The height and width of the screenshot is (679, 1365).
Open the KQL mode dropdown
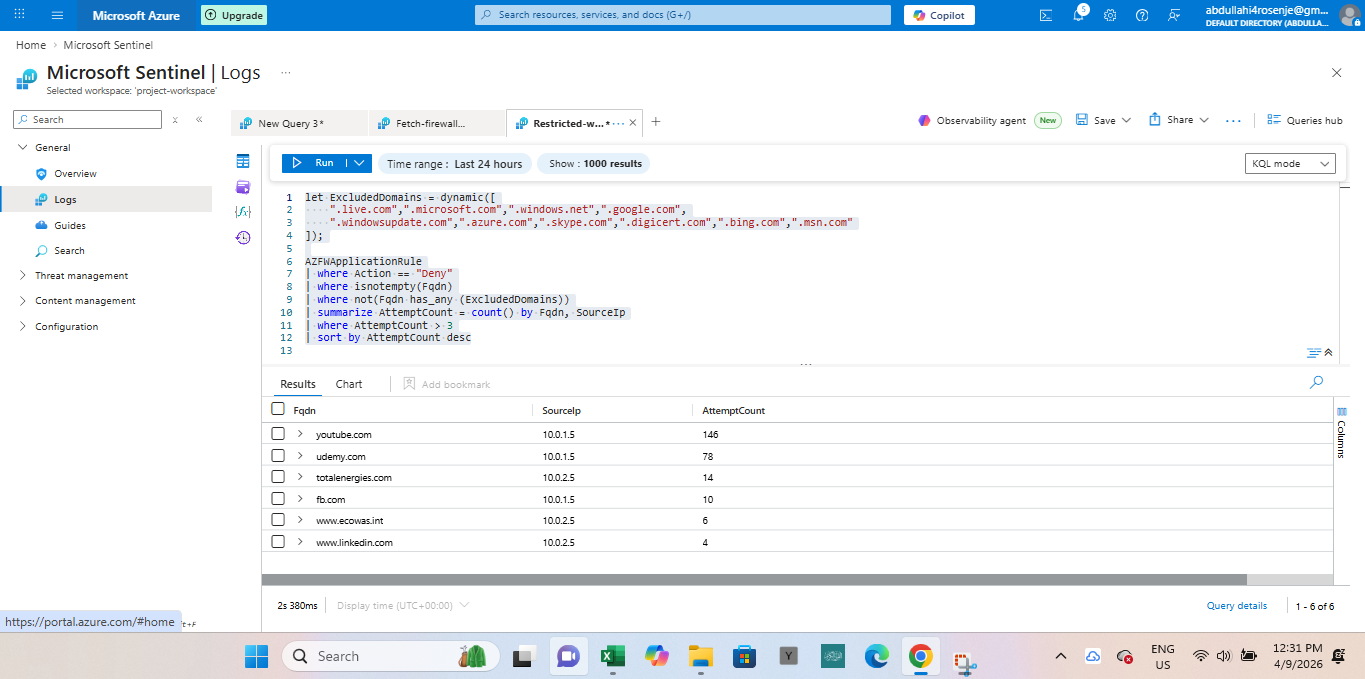pos(1290,164)
